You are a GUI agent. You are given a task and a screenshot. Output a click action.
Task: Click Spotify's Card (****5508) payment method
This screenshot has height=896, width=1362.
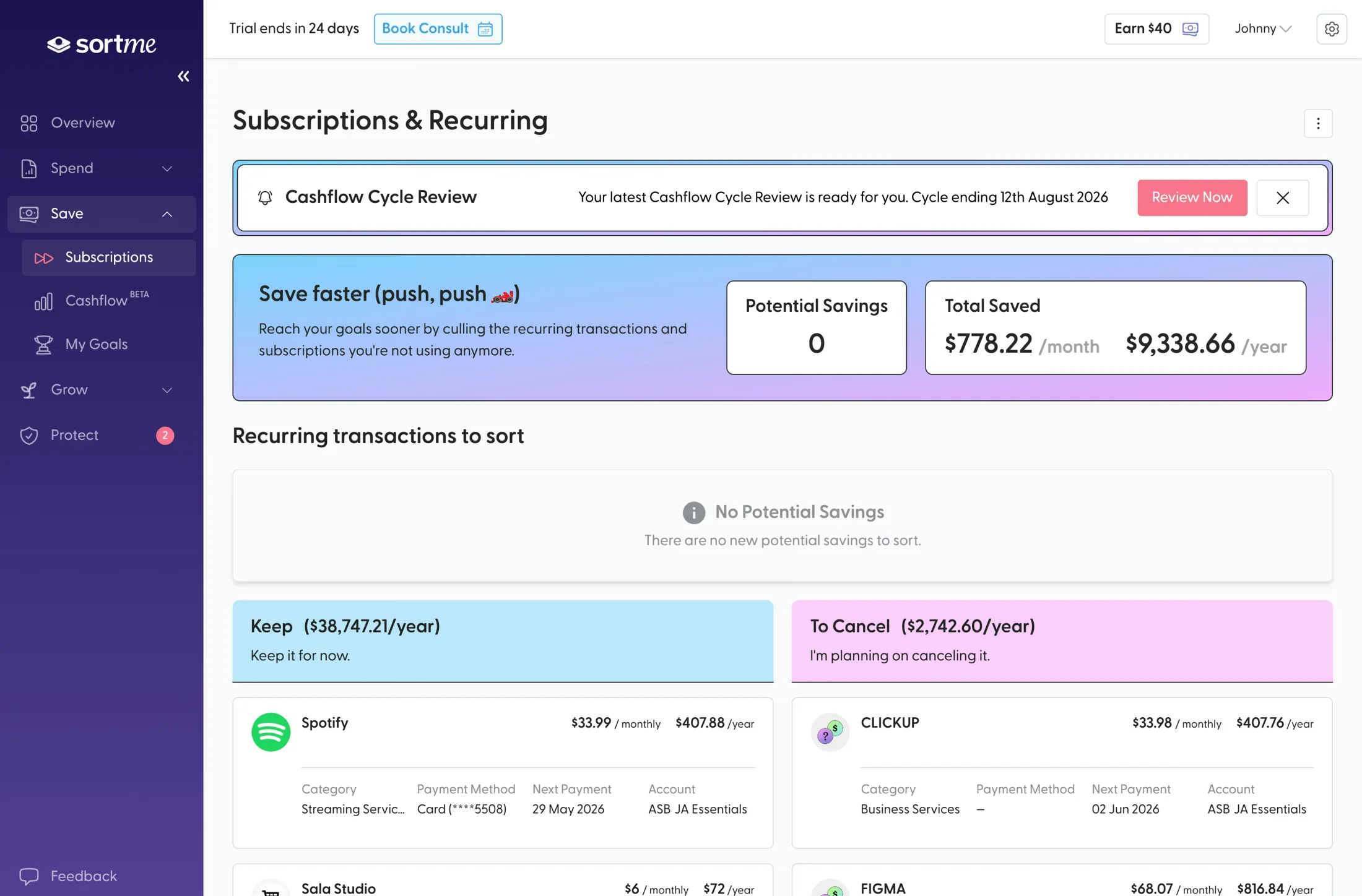(x=461, y=809)
